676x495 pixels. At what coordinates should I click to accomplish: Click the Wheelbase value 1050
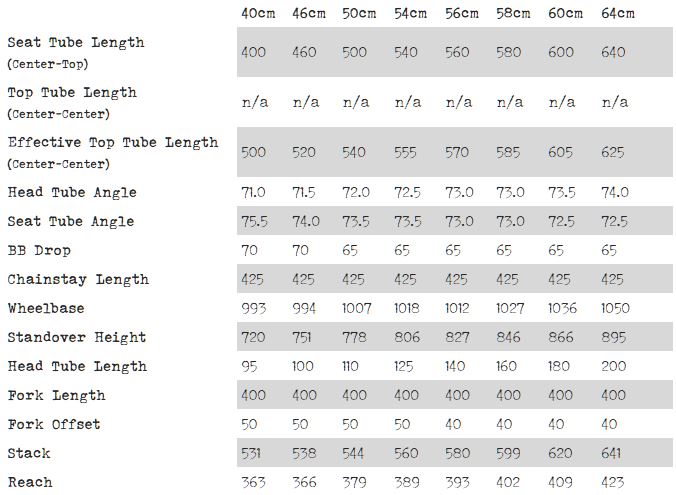615,308
